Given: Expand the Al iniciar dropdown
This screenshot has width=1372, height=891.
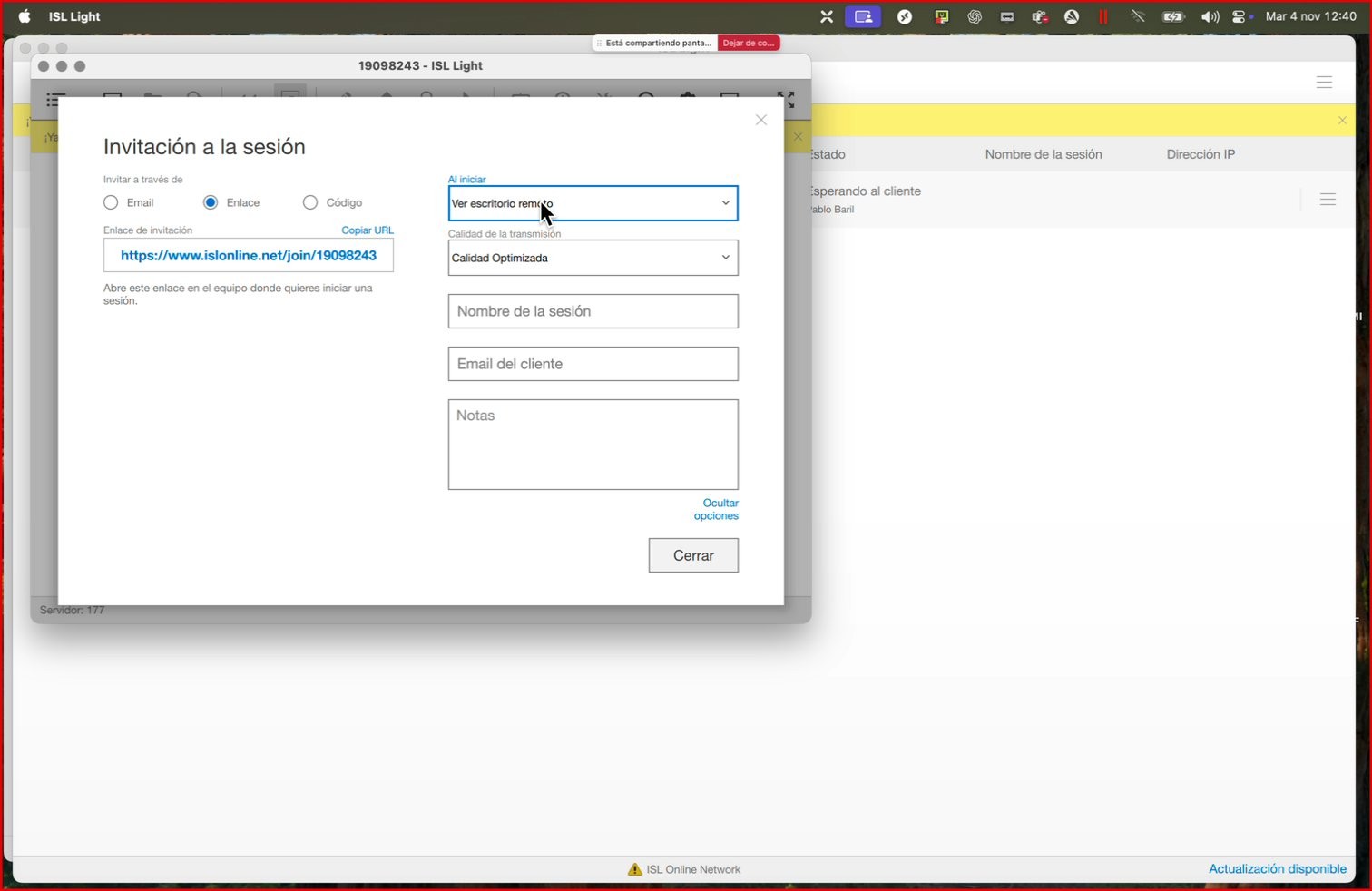Looking at the screenshot, I should [593, 203].
